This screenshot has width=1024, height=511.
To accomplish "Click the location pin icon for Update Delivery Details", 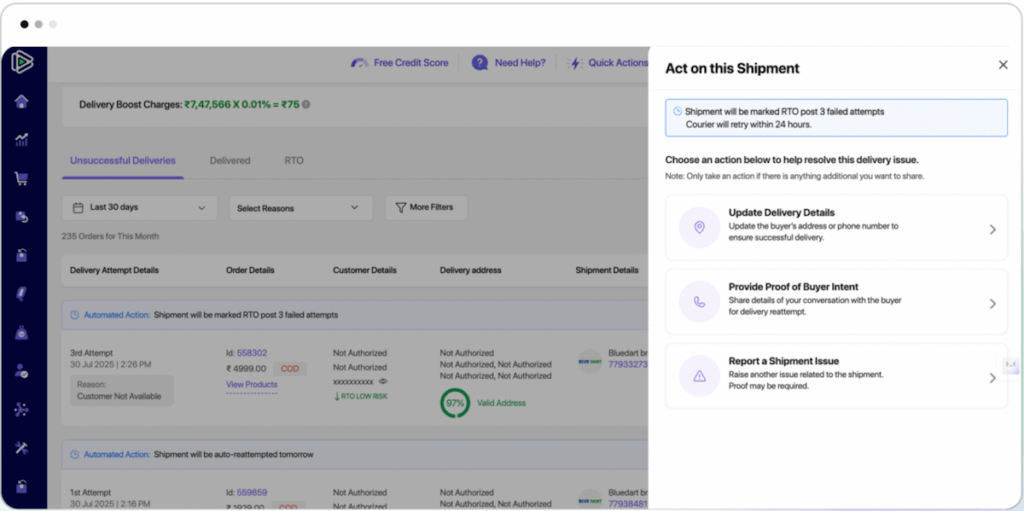I will click(x=699, y=228).
